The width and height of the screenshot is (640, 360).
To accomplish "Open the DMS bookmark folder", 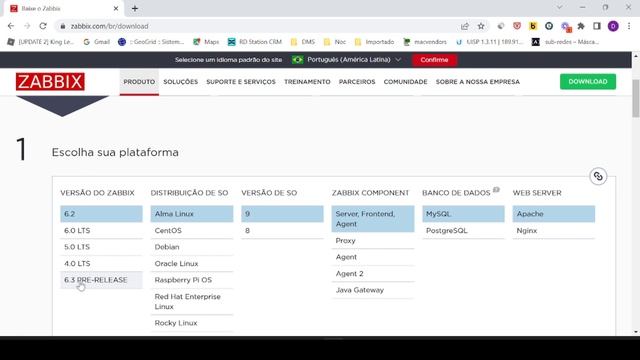I will coord(303,42).
